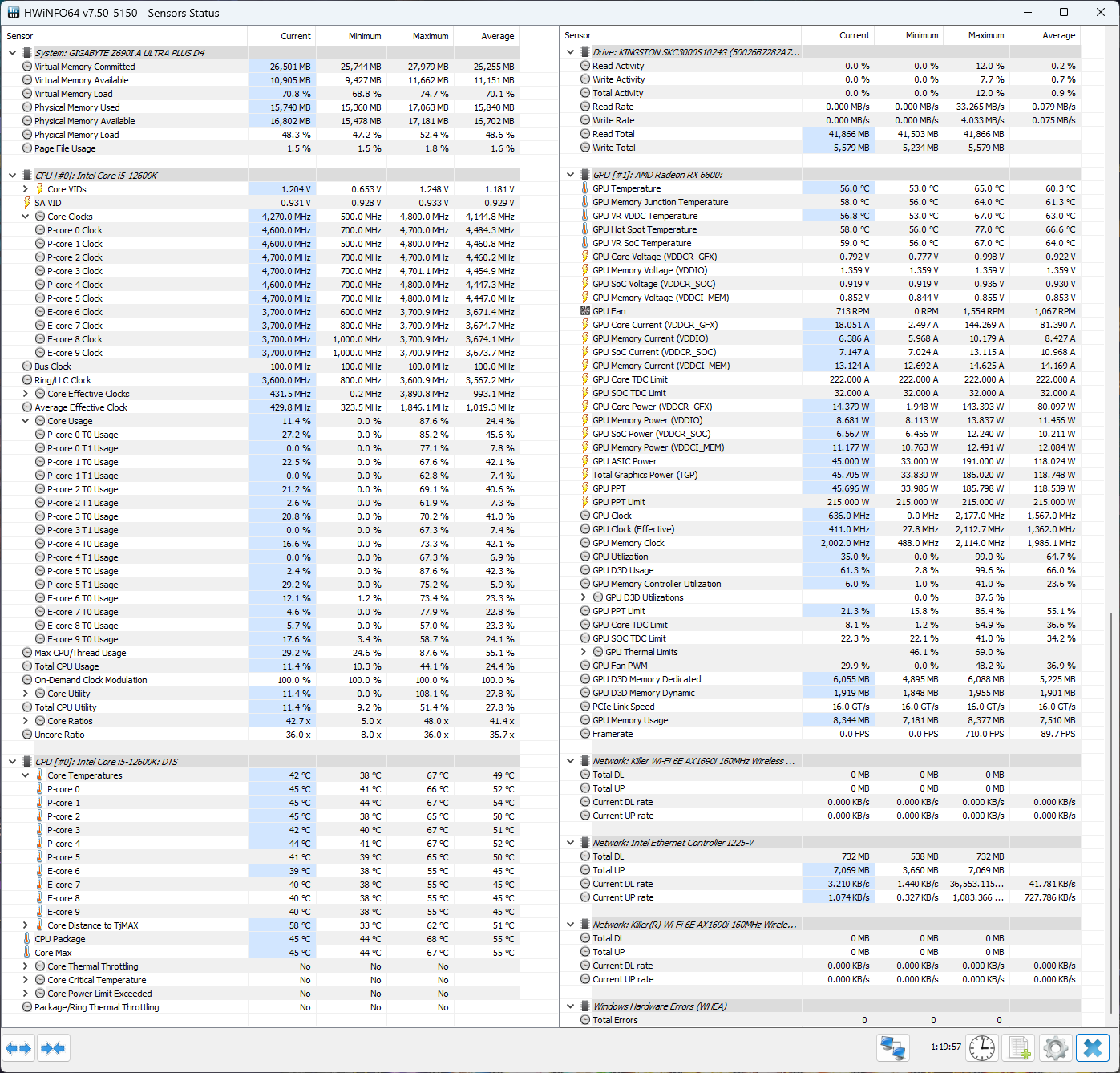The height and width of the screenshot is (1073, 1120).
Task: Start logging with the log file icon
Action: click(x=1019, y=1047)
